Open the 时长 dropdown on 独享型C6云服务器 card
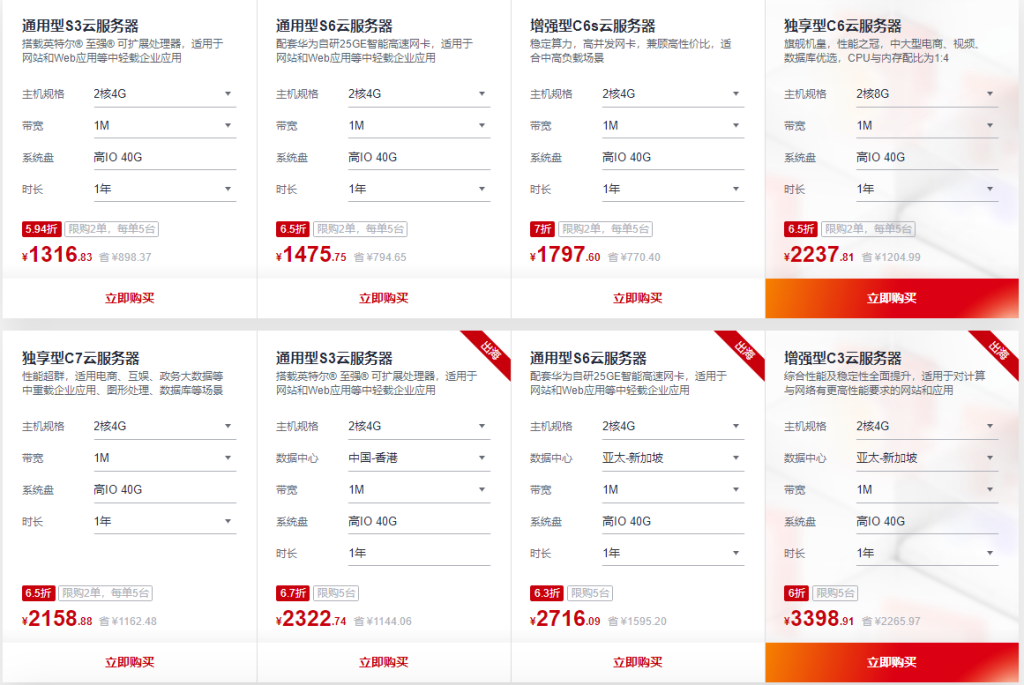 click(926, 187)
